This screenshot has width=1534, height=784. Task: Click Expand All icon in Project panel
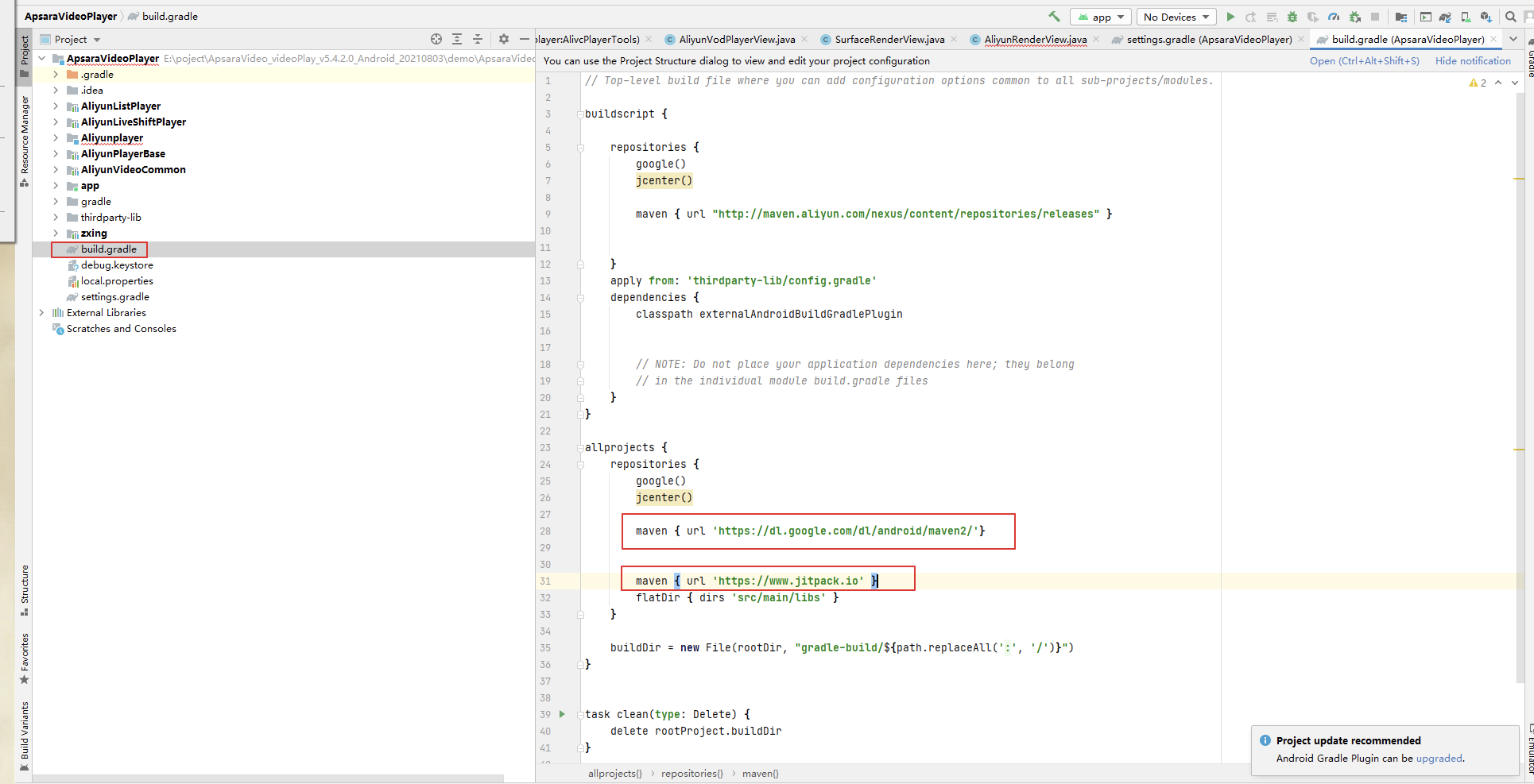[457, 39]
